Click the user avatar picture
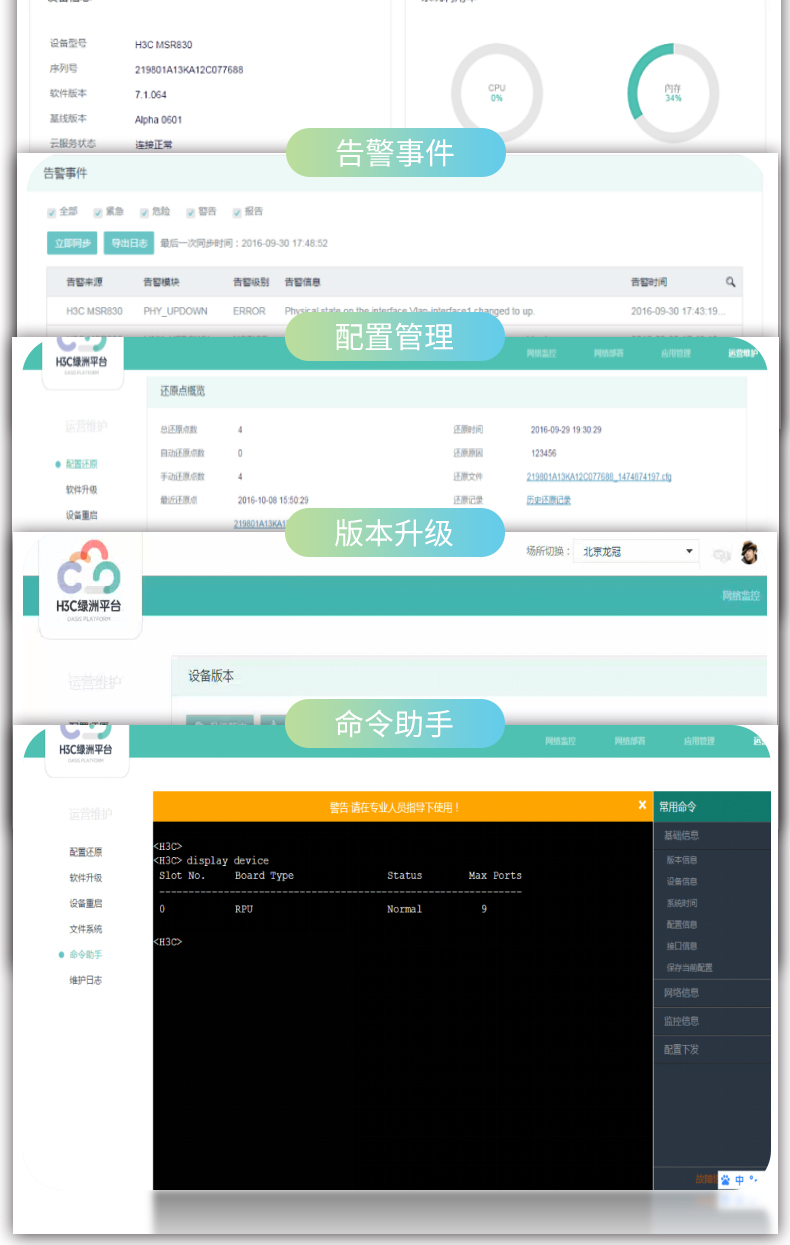The image size is (790, 1245). tap(749, 553)
